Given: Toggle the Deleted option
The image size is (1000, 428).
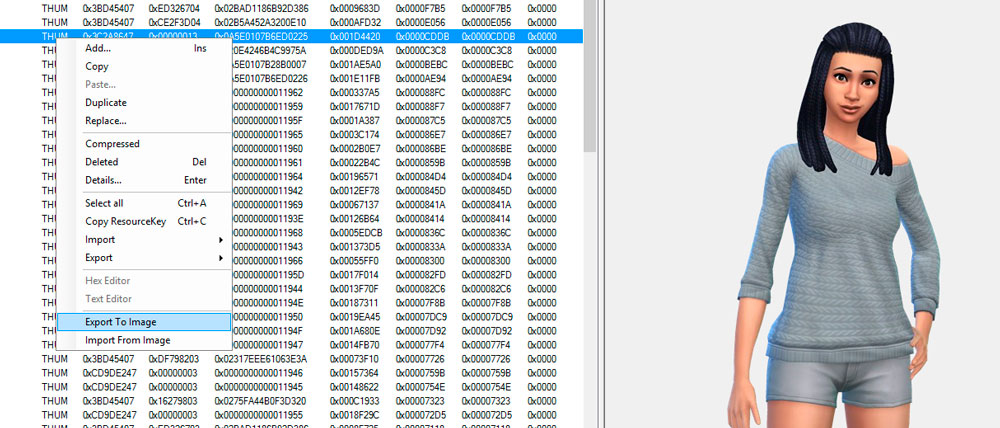Looking at the screenshot, I should 102,162.
